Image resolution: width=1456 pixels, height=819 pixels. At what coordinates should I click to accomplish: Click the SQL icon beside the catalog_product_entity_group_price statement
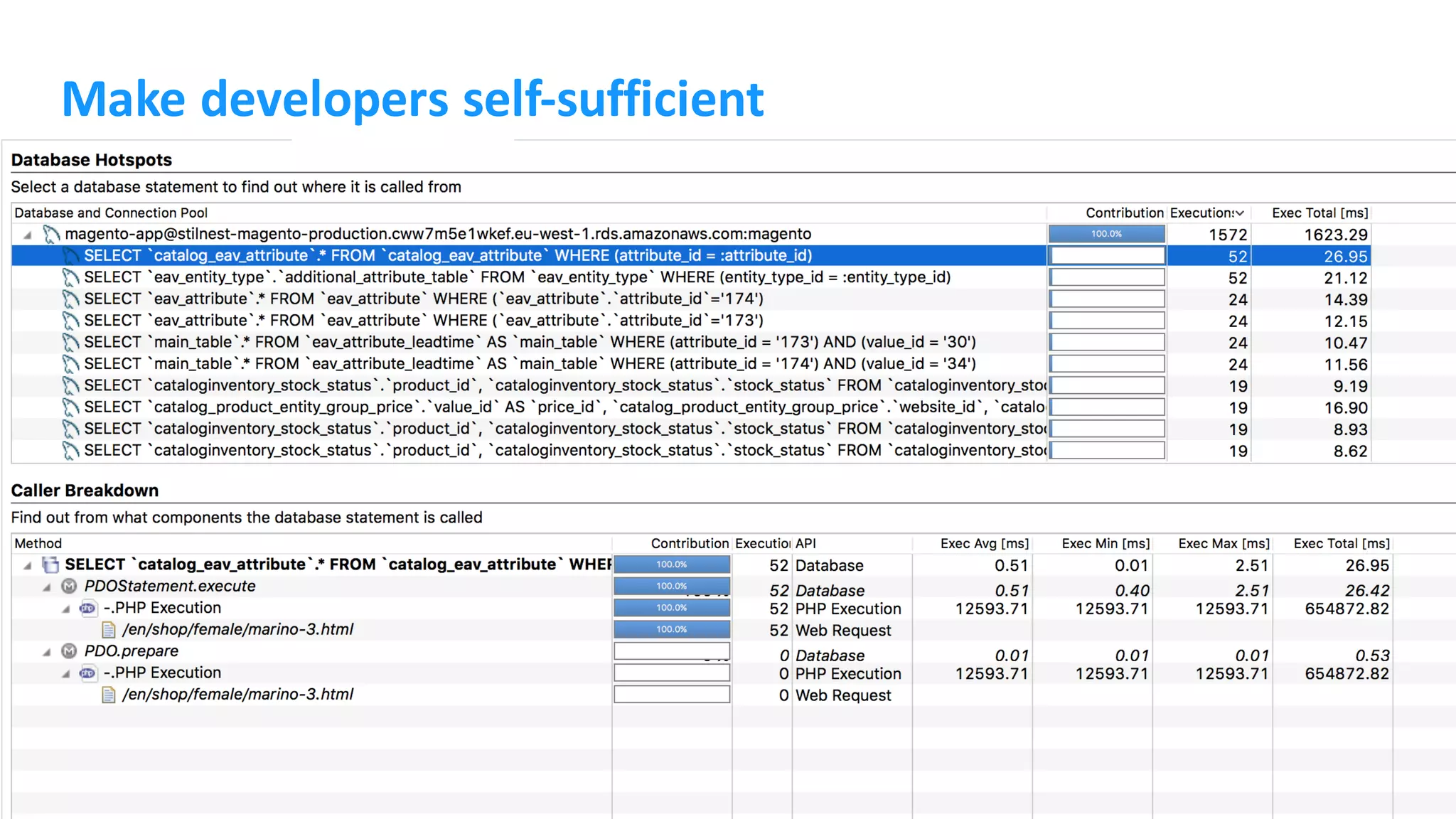tap(70, 407)
